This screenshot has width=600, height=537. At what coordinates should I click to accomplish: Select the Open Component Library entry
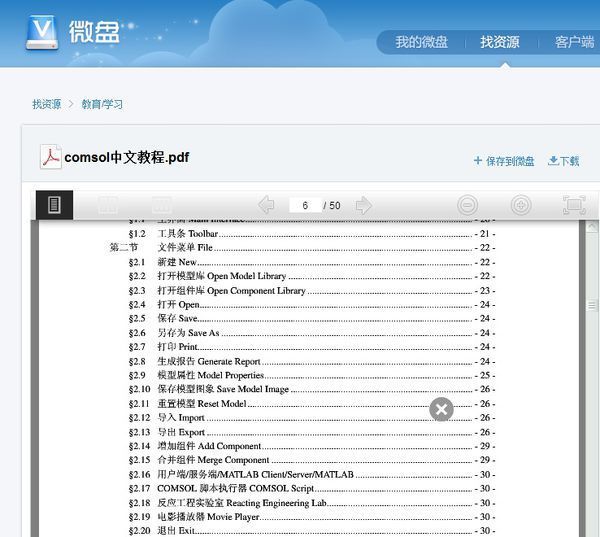(312, 291)
